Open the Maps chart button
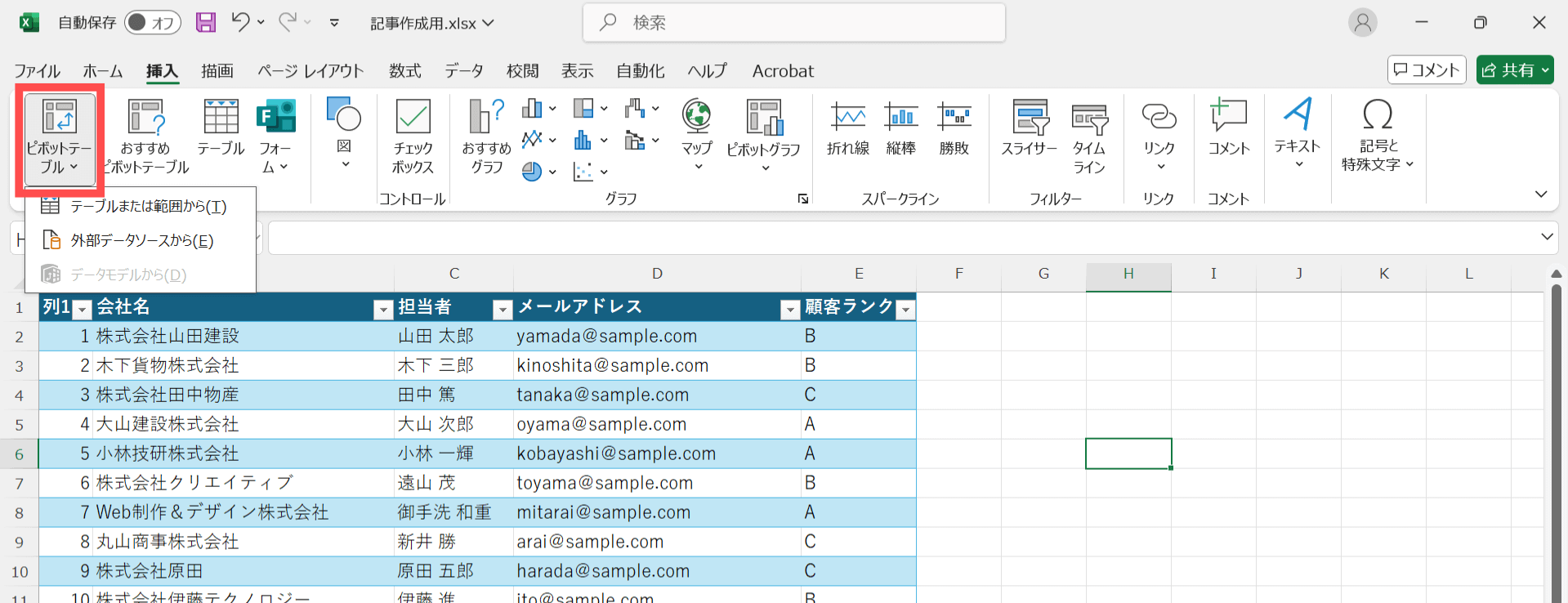The image size is (1568, 603). [x=697, y=135]
